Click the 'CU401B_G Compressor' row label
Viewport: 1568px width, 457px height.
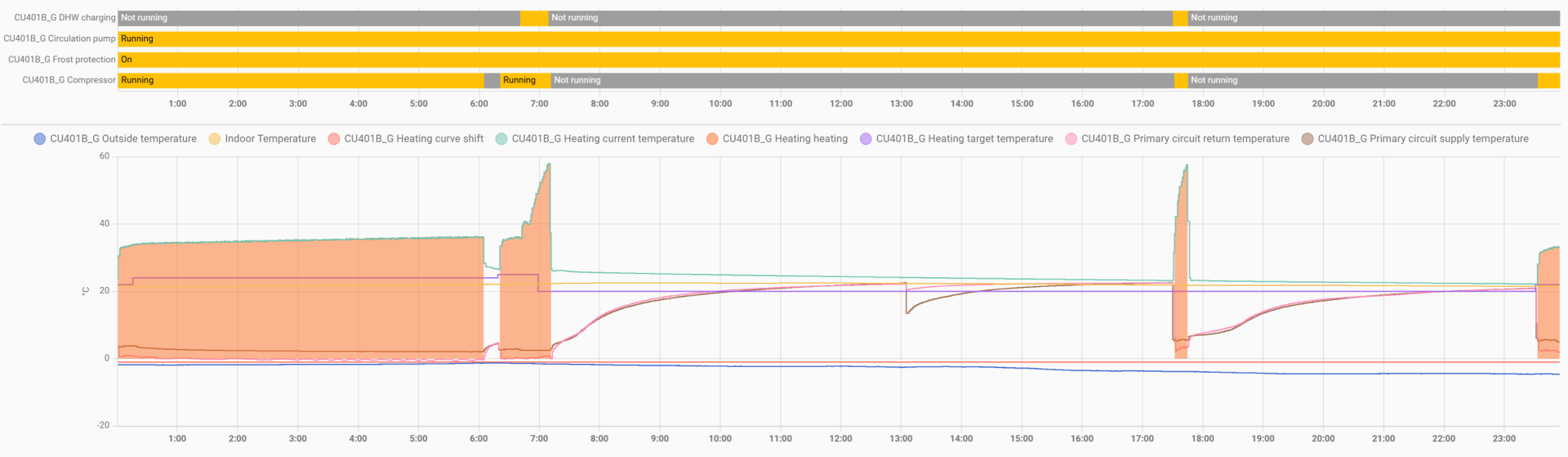(69, 80)
